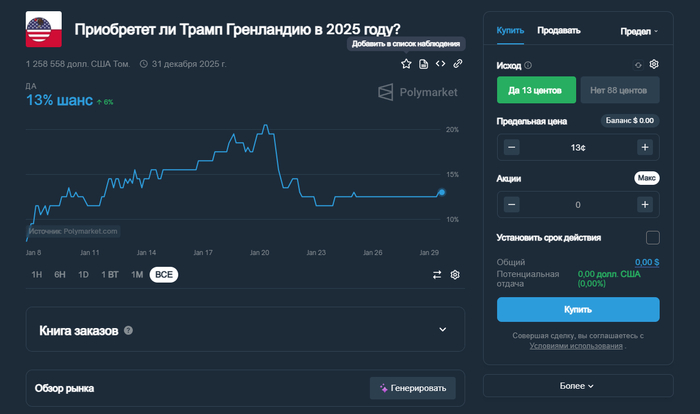Screen dimensions: 700x414
Task: Expand the Книга заказов section
Action: pyautogui.click(x=443, y=329)
